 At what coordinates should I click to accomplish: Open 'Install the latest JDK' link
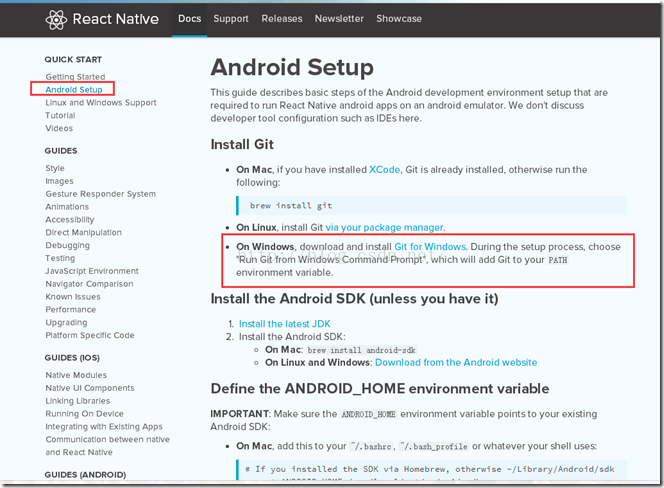(285, 324)
